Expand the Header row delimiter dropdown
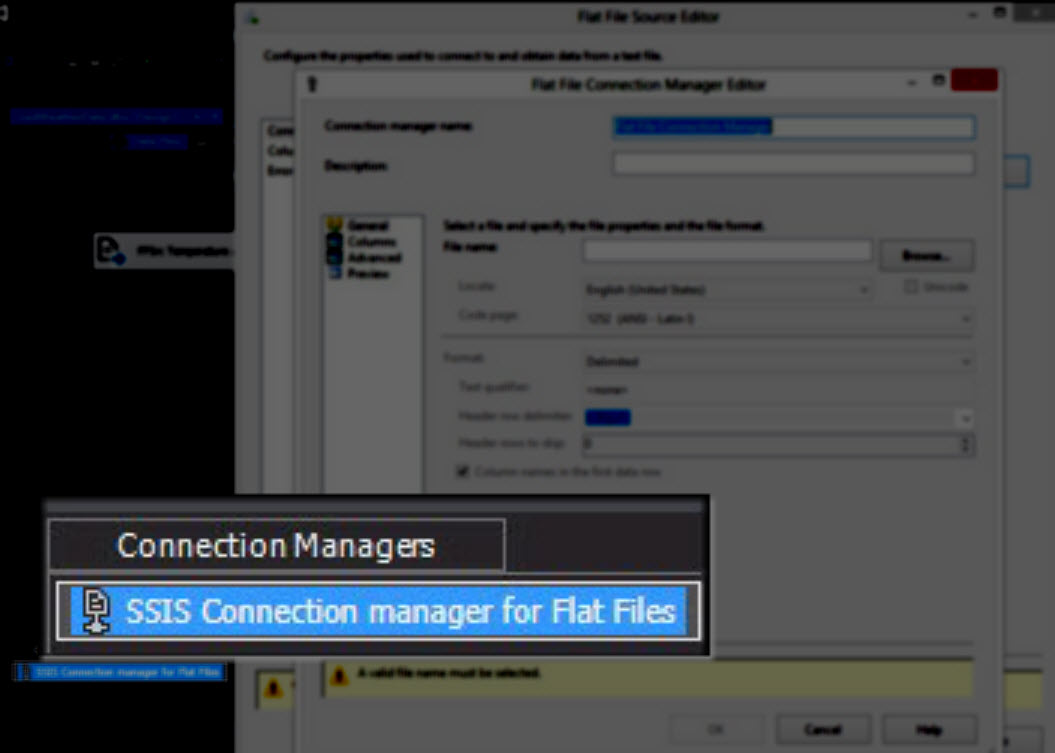The image size is (1055, 753). (965, 418)
